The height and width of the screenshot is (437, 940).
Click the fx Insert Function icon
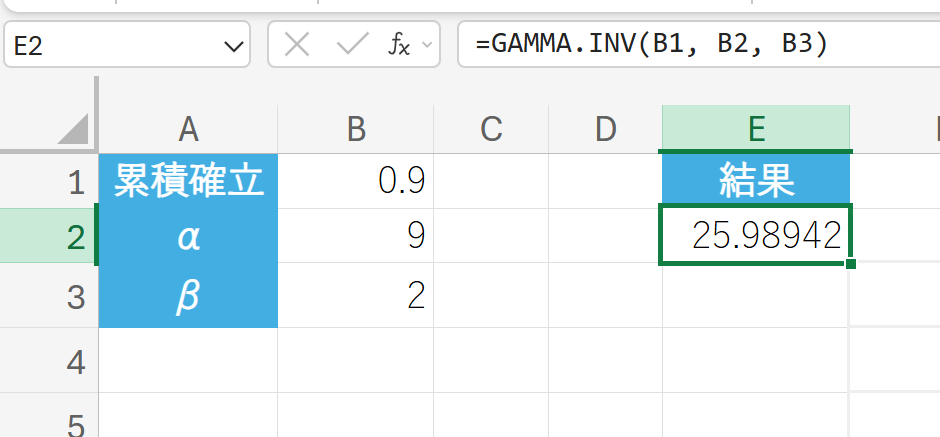[399, 45]
